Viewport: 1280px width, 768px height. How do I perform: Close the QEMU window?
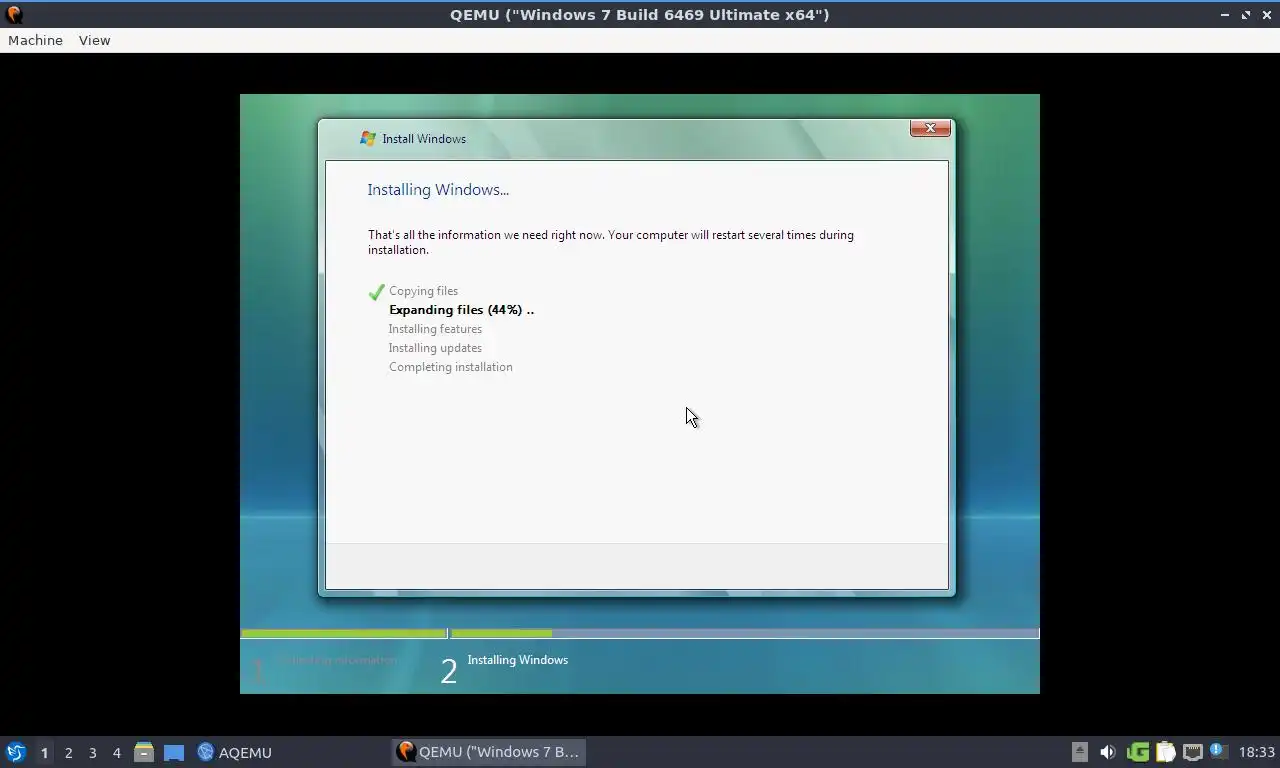coord(1266,15)
